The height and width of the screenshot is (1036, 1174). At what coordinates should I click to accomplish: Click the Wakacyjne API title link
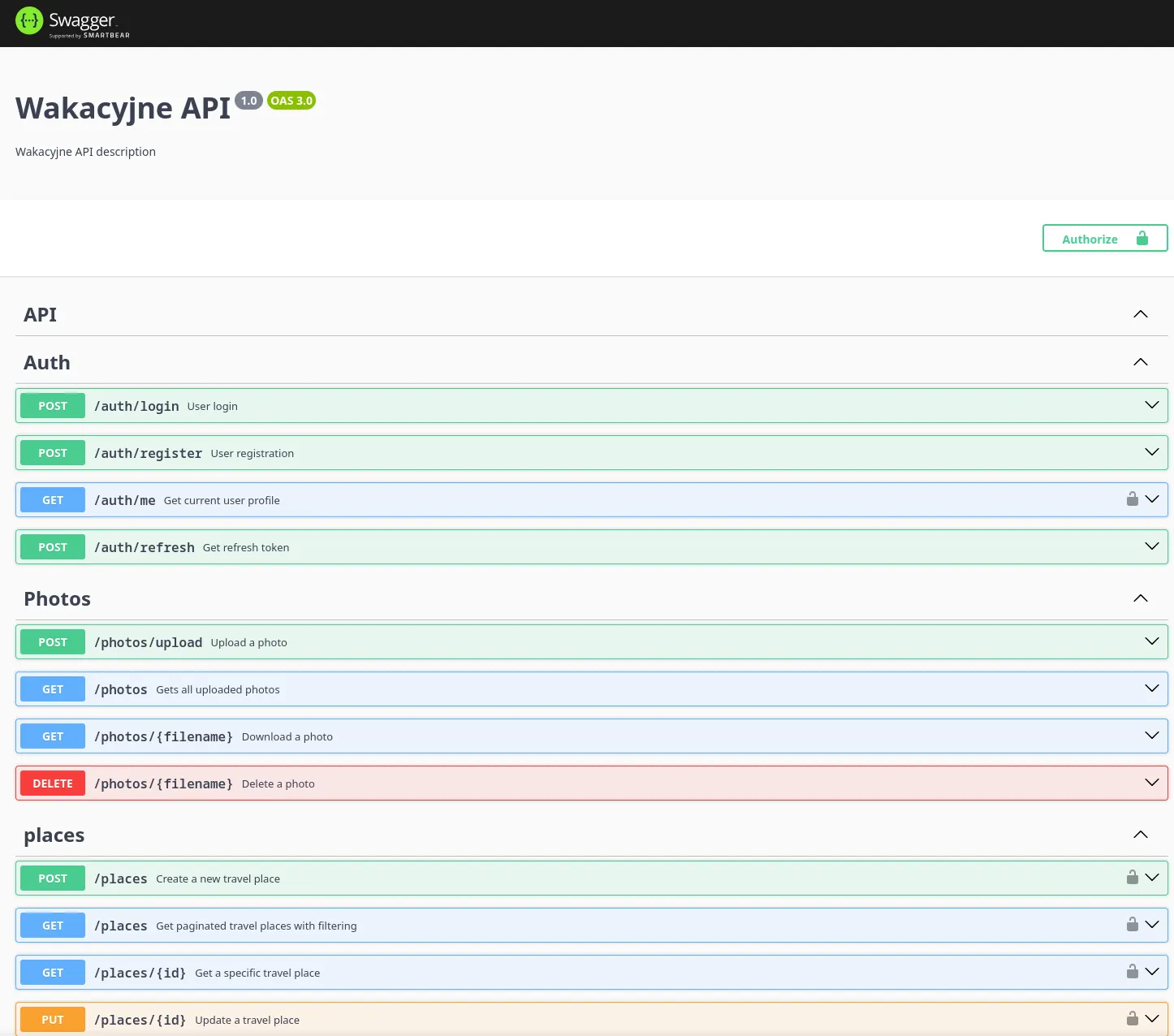pyautogui.click(x=122, y=107)
